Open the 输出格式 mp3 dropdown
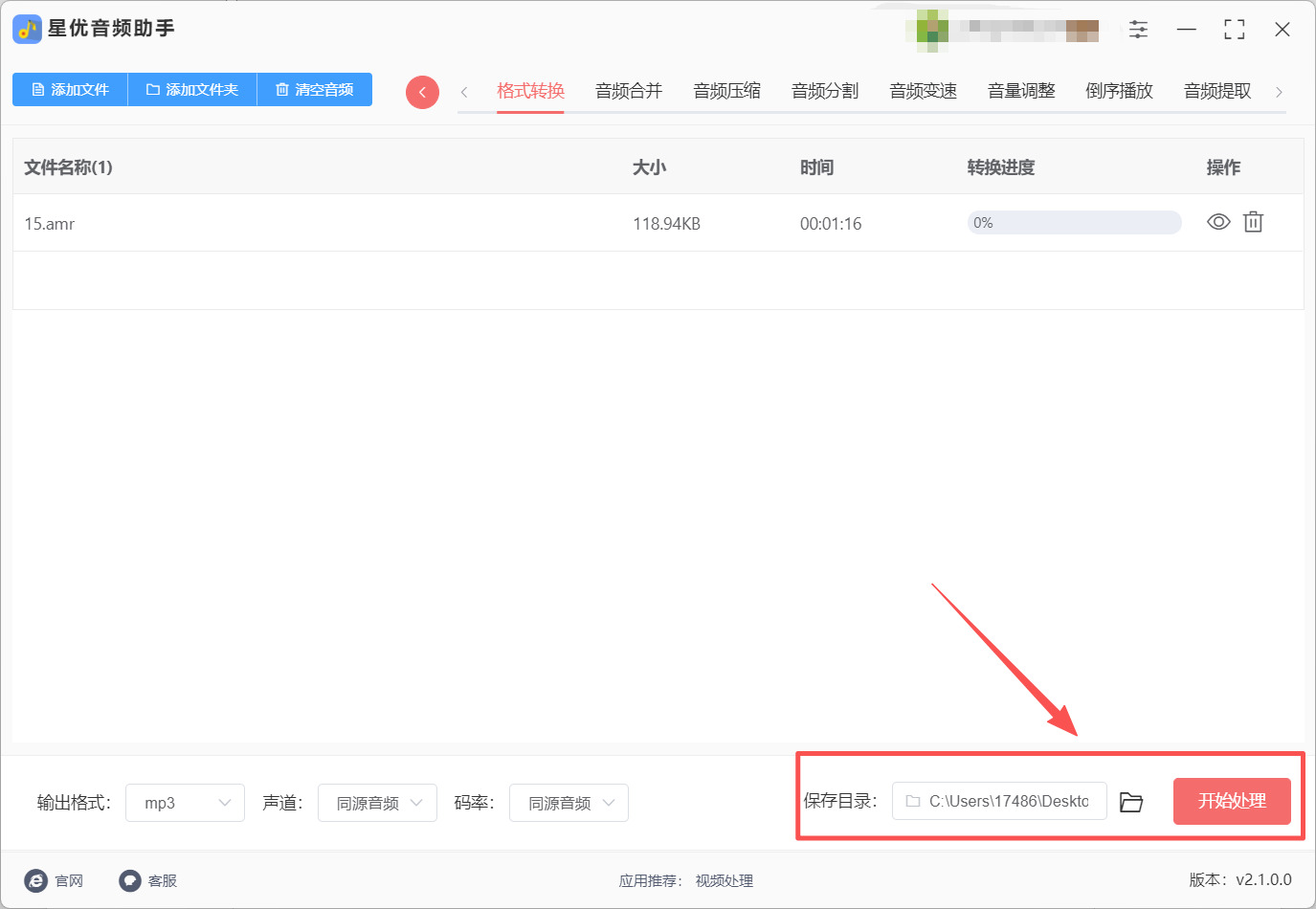The width and height of the screenshot is (1316, 909). tap(185, 803)
